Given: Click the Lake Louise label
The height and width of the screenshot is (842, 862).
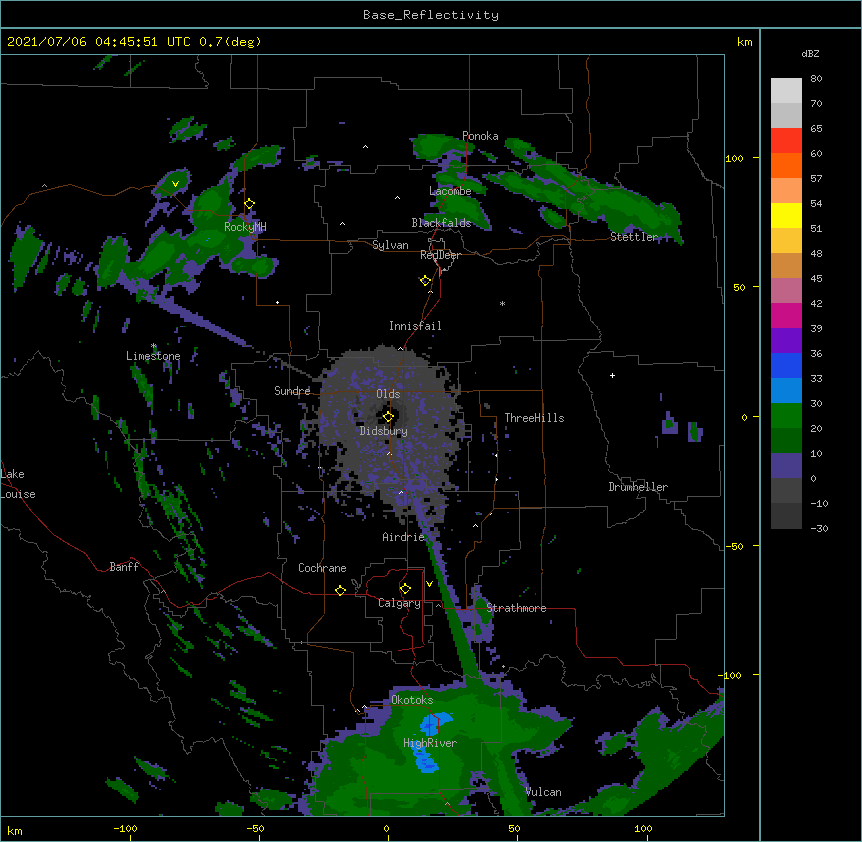Looking at the screenshot, I should tap(18, 484).
